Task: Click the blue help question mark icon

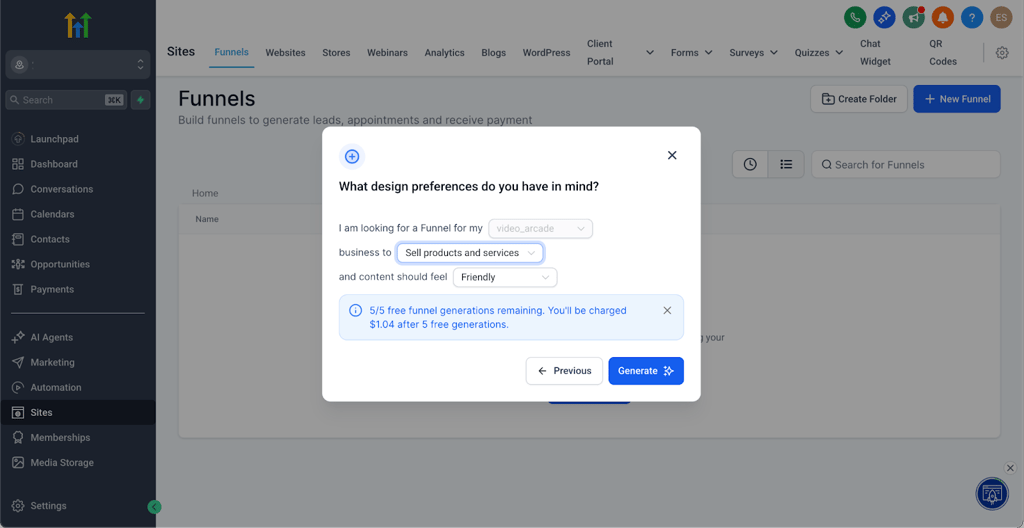Action: (972, 17)
